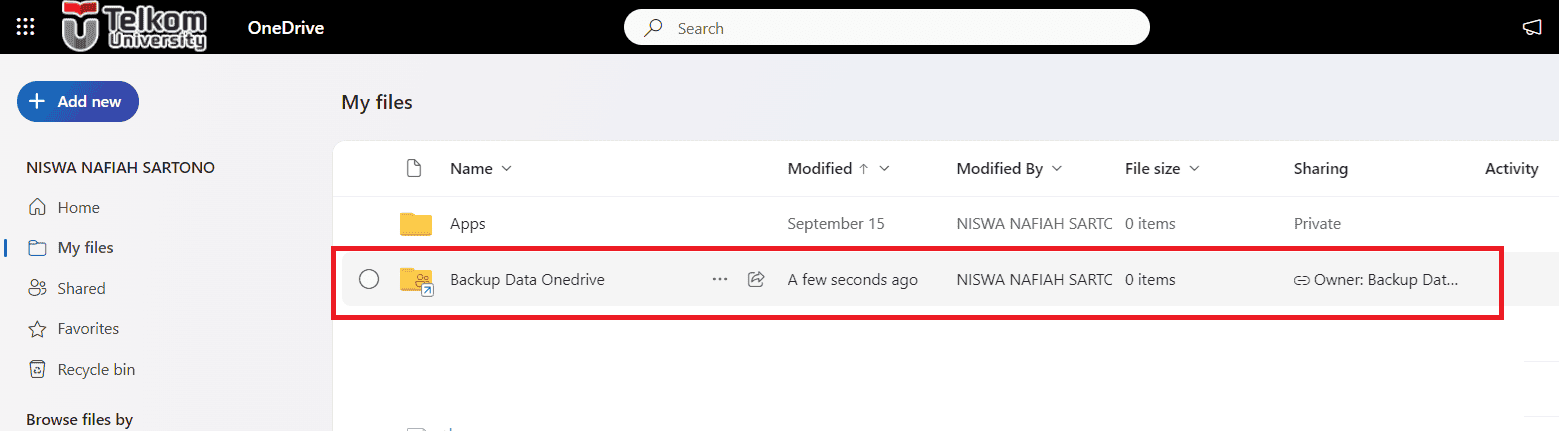The image size is (1559, 431).
Task: Open the three-dots menu for Backup Data Onedrive
Action: coord(720,280)
